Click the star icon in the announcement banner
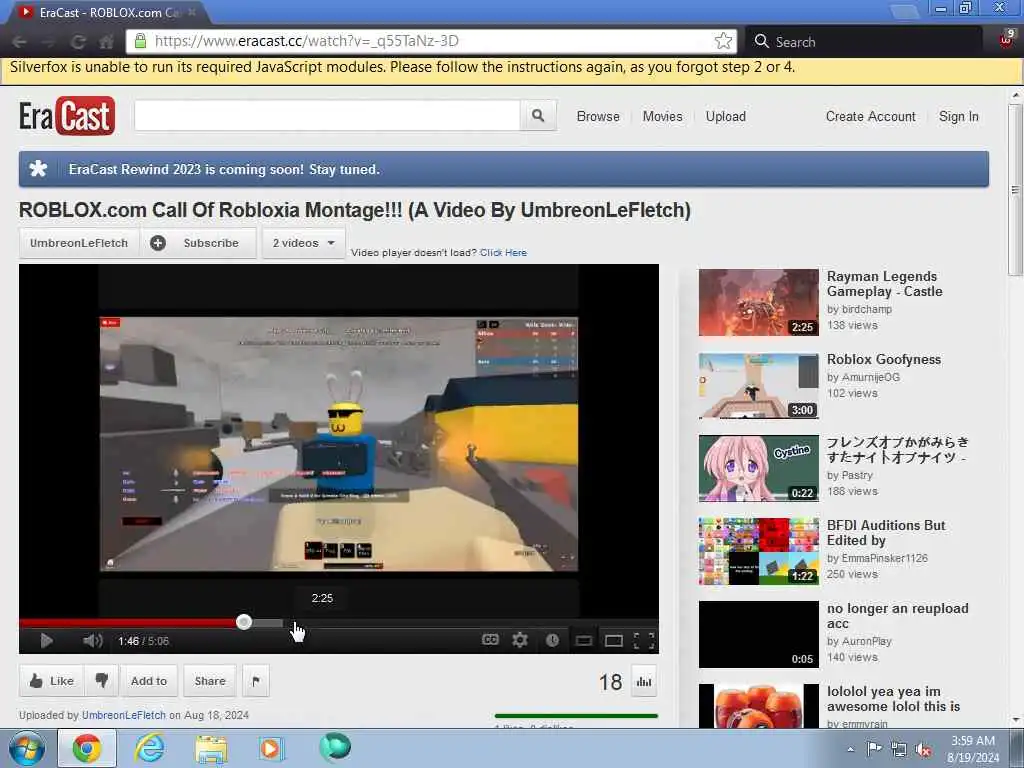The height and width of the screenshot is (768, 1024). click(39, 169)
